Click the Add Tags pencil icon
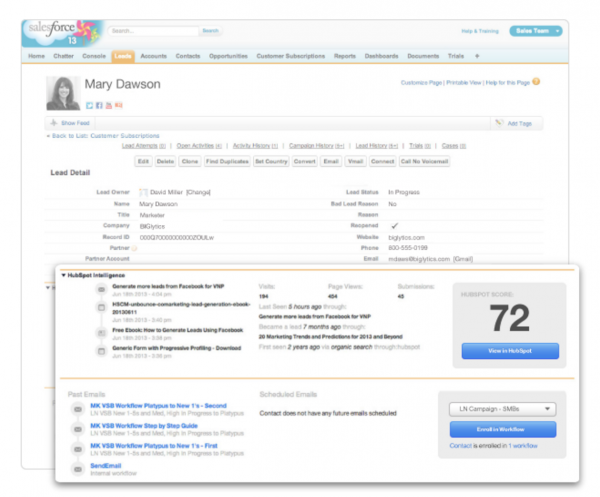Image resolution: width=600 pixels, height=497 pixels. [499, 123]
